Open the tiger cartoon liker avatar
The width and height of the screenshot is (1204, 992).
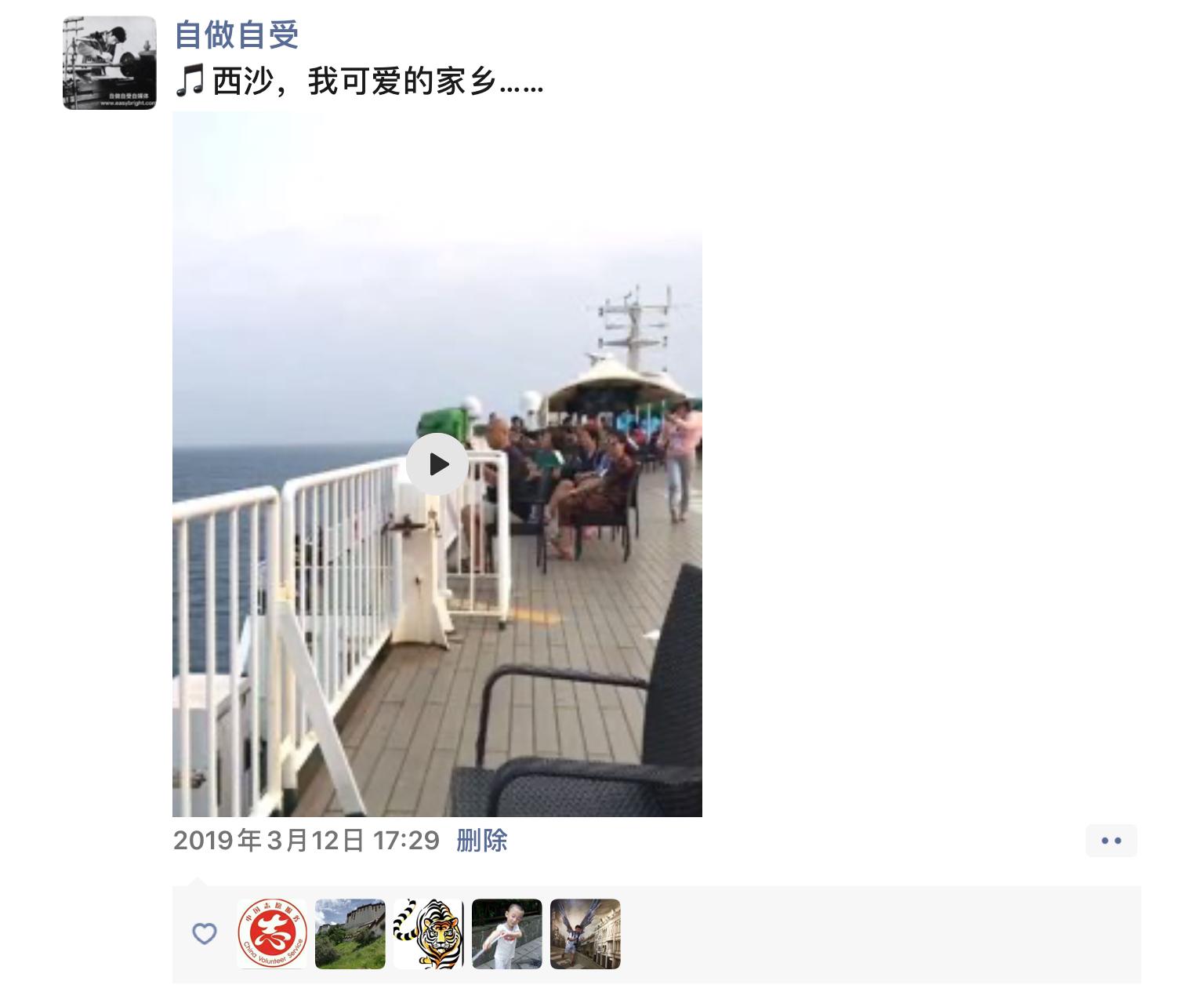[429, 934]
